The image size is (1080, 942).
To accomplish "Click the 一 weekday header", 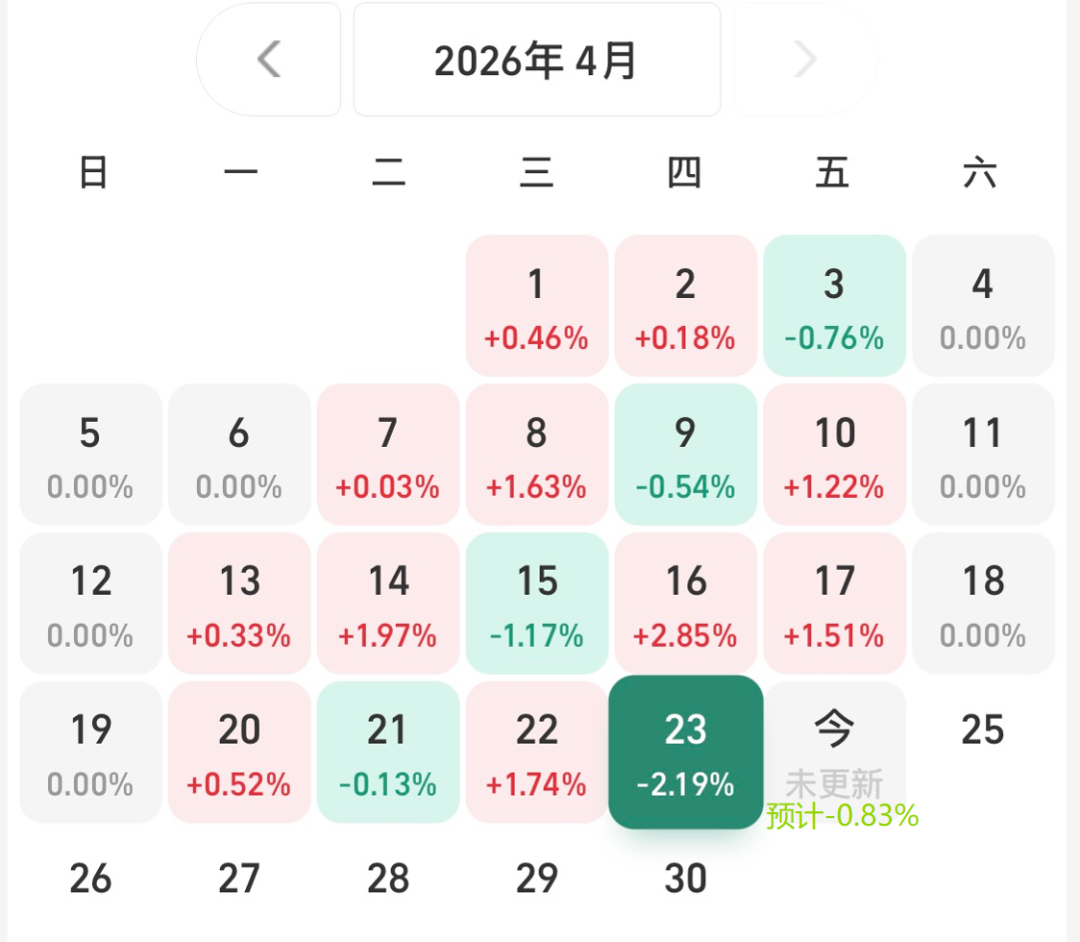I will point(241,172).
